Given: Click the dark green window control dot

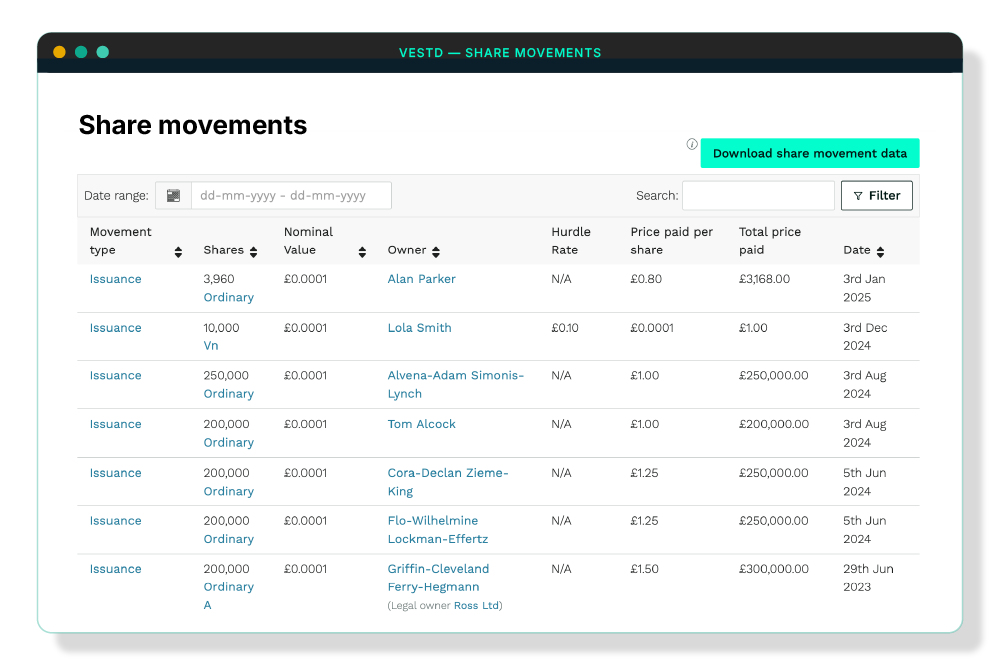Looking at the screenshot, I should point(81,52).
